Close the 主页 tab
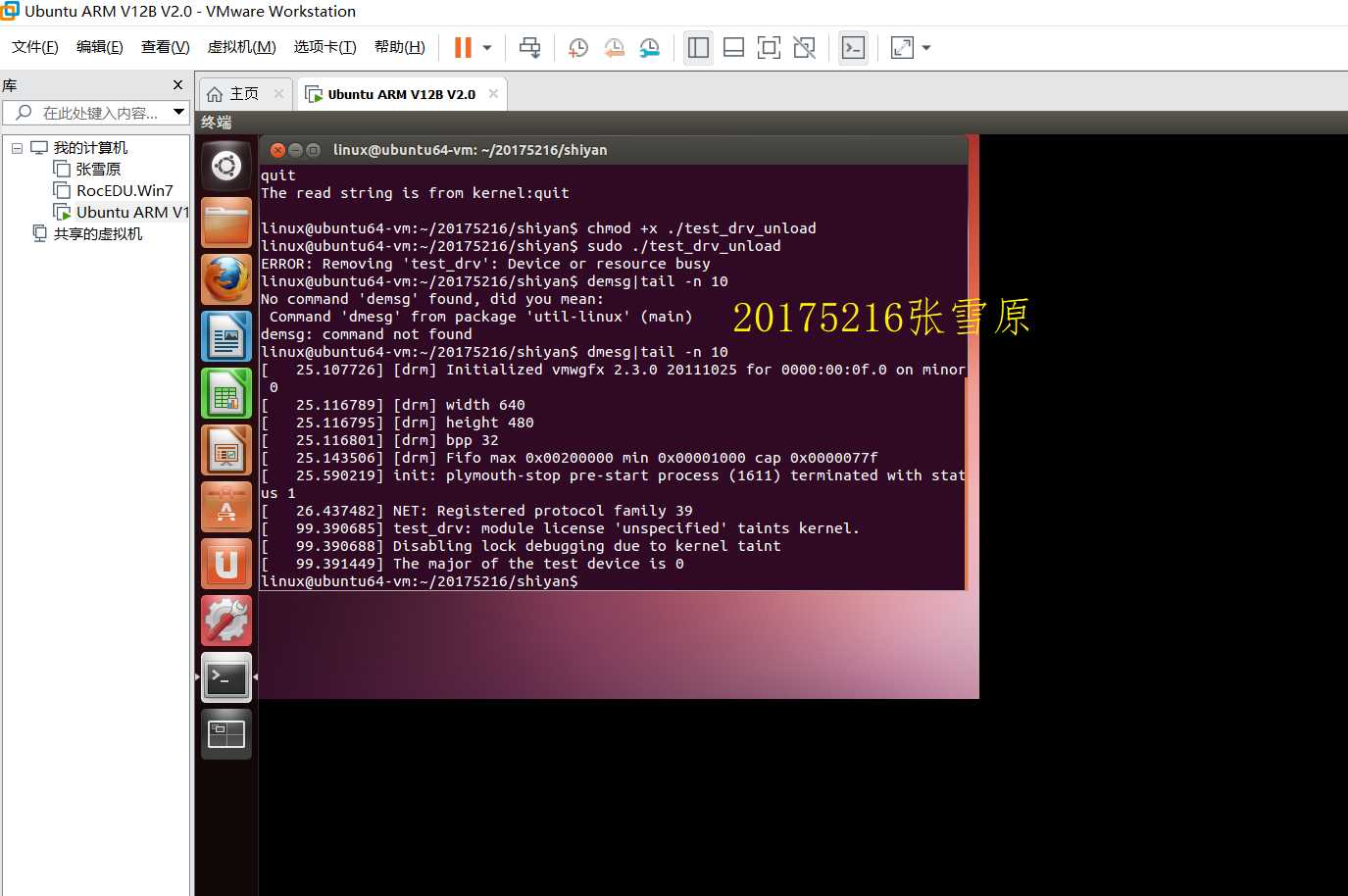 tap(278, 94)
